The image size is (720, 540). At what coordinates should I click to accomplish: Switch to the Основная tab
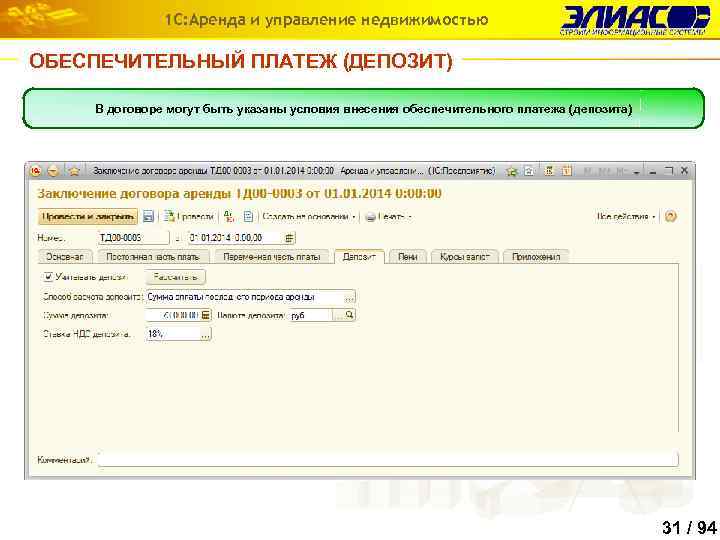[x=64, y=257]
